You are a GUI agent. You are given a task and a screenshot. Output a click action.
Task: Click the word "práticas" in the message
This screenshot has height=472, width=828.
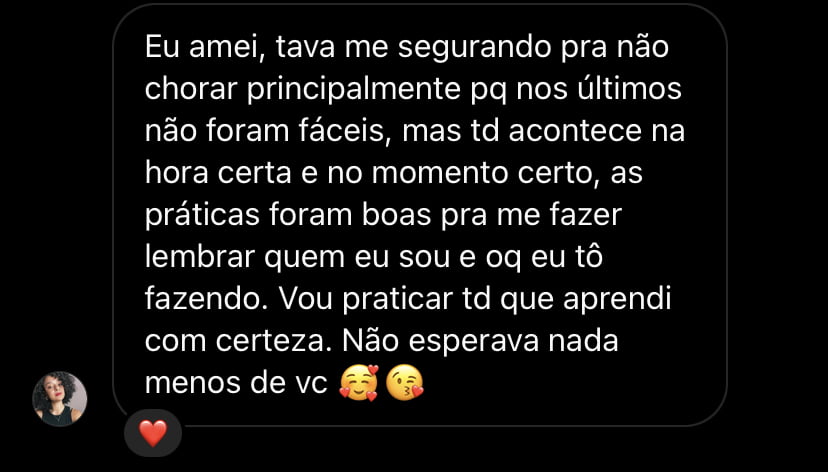pos(202,216)
